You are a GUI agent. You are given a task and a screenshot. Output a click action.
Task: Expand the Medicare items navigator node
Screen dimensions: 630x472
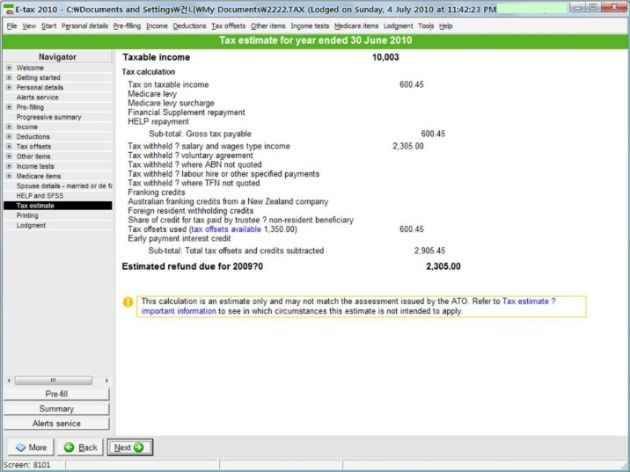click(9, 176)
